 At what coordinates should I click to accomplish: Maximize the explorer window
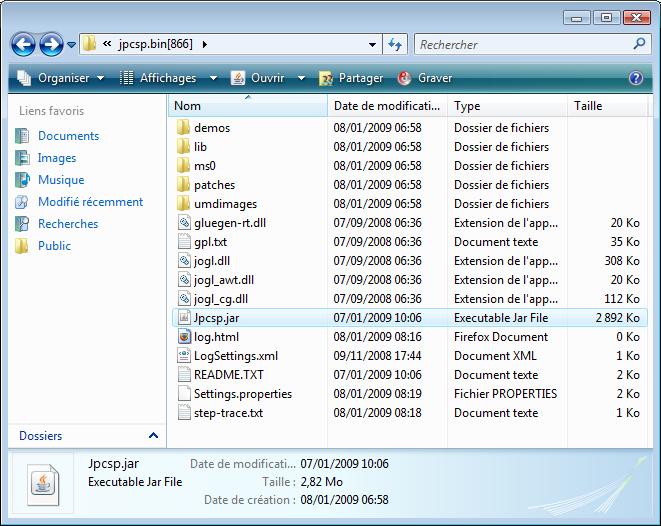[606, 18]
